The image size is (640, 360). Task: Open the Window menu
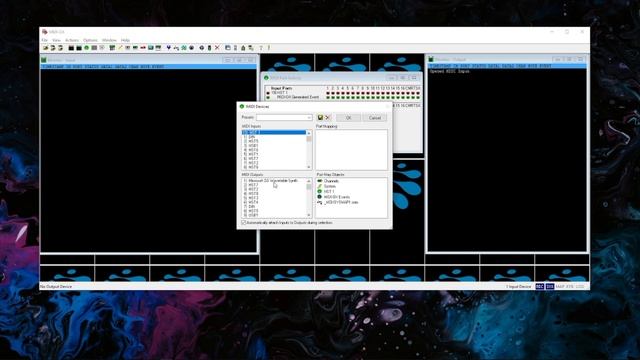coord(109,40)
